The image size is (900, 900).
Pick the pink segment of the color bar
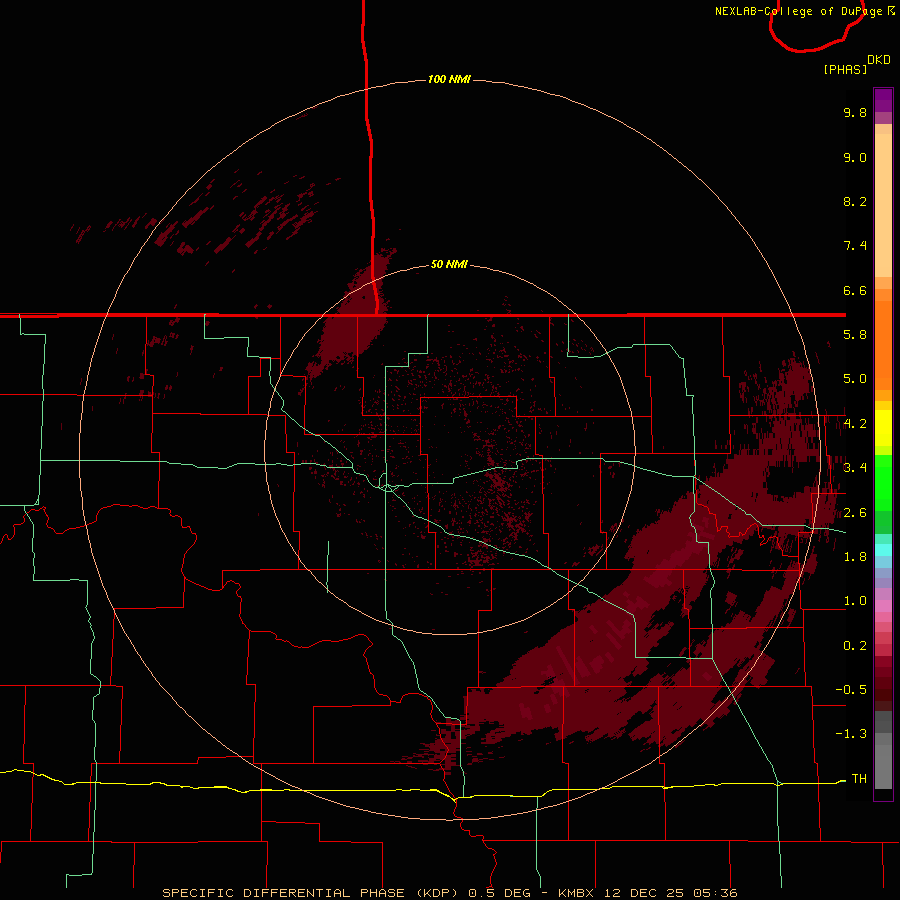pos(883,606)
